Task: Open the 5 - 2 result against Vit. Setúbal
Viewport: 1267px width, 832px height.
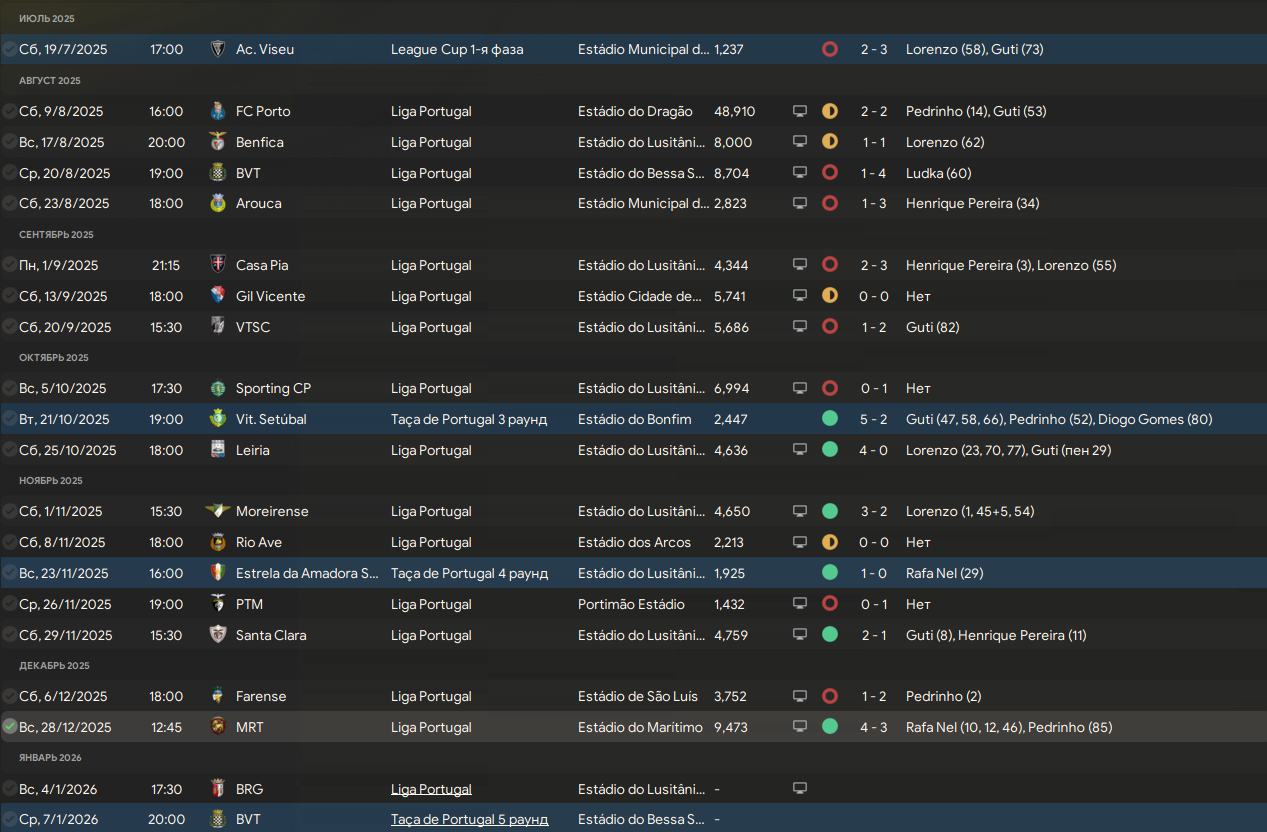Action: tap(874, 419)
